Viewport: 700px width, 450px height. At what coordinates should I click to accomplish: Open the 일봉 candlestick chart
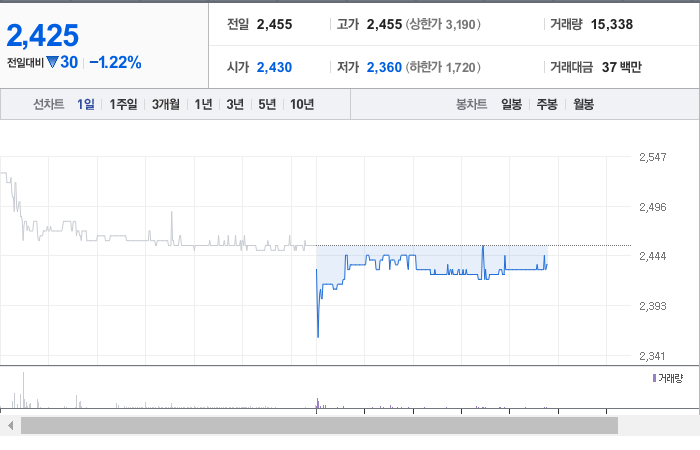(511, 104)
